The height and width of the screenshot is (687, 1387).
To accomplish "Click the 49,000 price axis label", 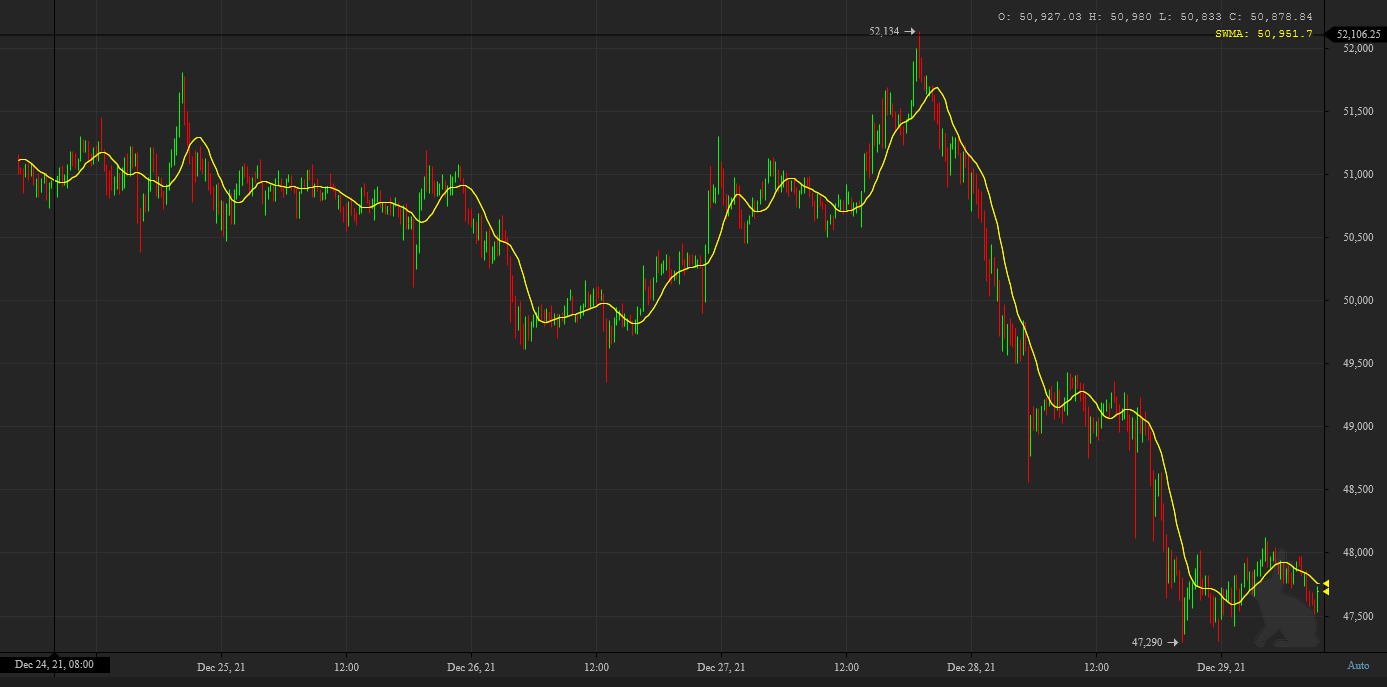I will click(1360, 427).
